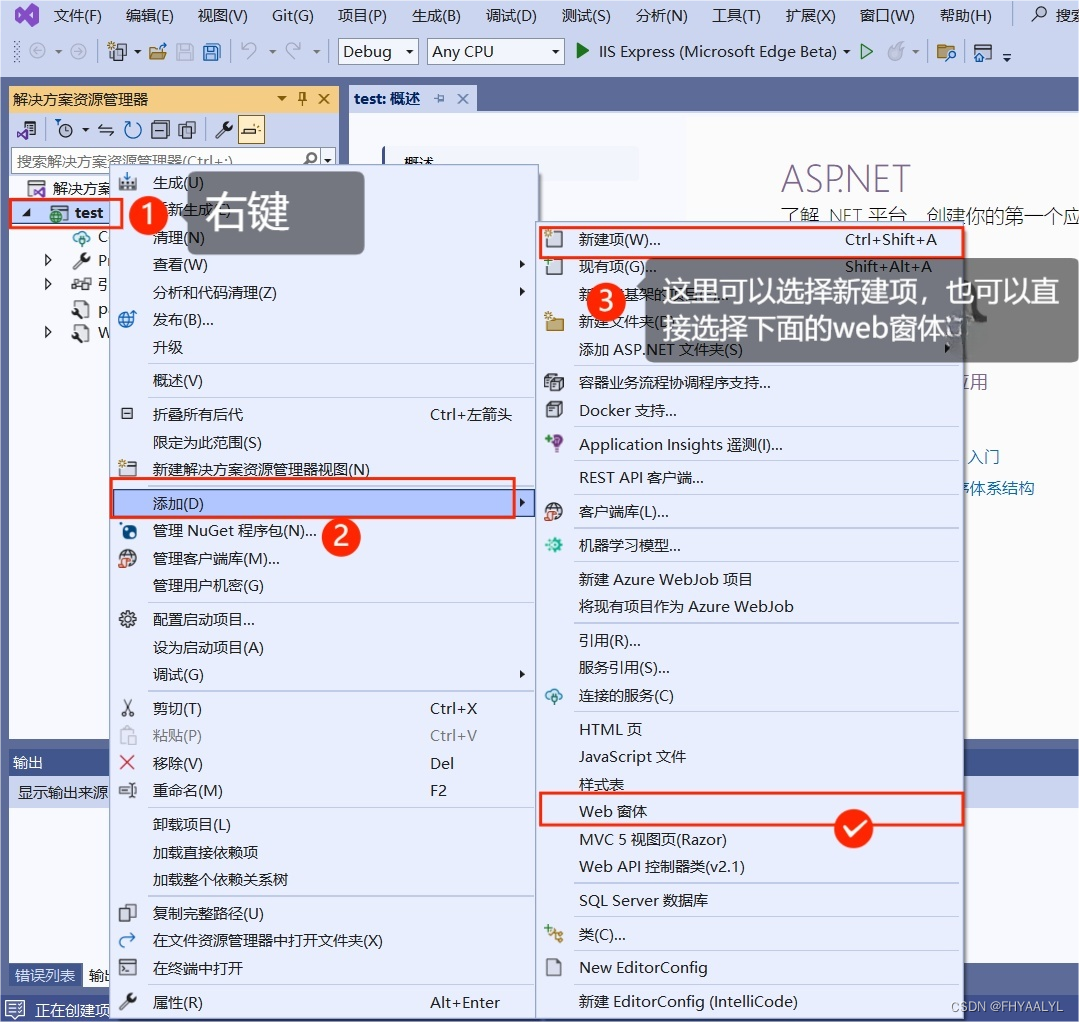
Task: Select SQL Server 数据库 in the submenu
Action: [x=750, y=900]
